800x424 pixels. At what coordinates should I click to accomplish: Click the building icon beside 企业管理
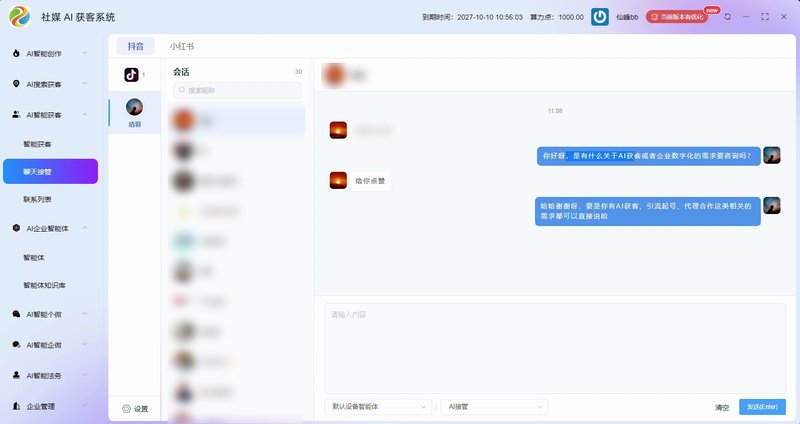(x=16, y=406)
